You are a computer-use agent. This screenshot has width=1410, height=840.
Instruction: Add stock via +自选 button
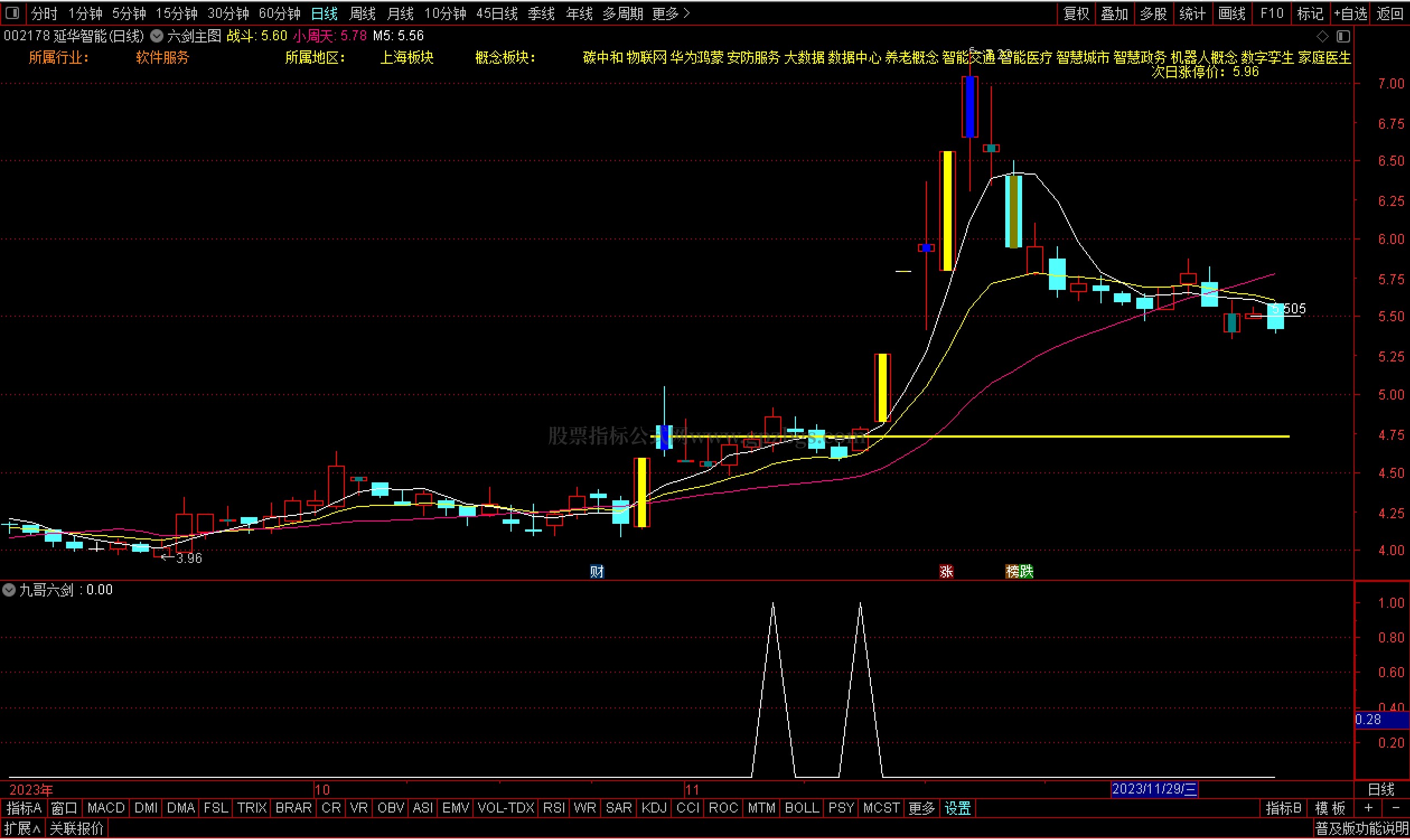coord(1350,13)
